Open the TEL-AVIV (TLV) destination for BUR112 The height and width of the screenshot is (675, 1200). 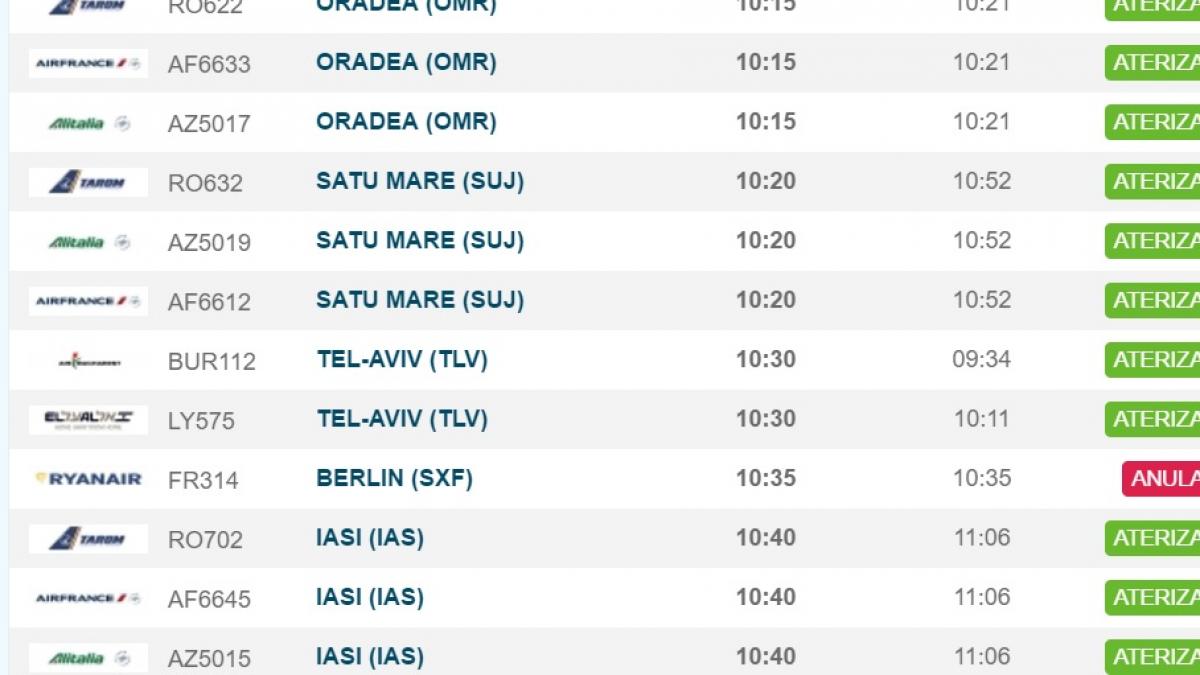coord(400,360)
